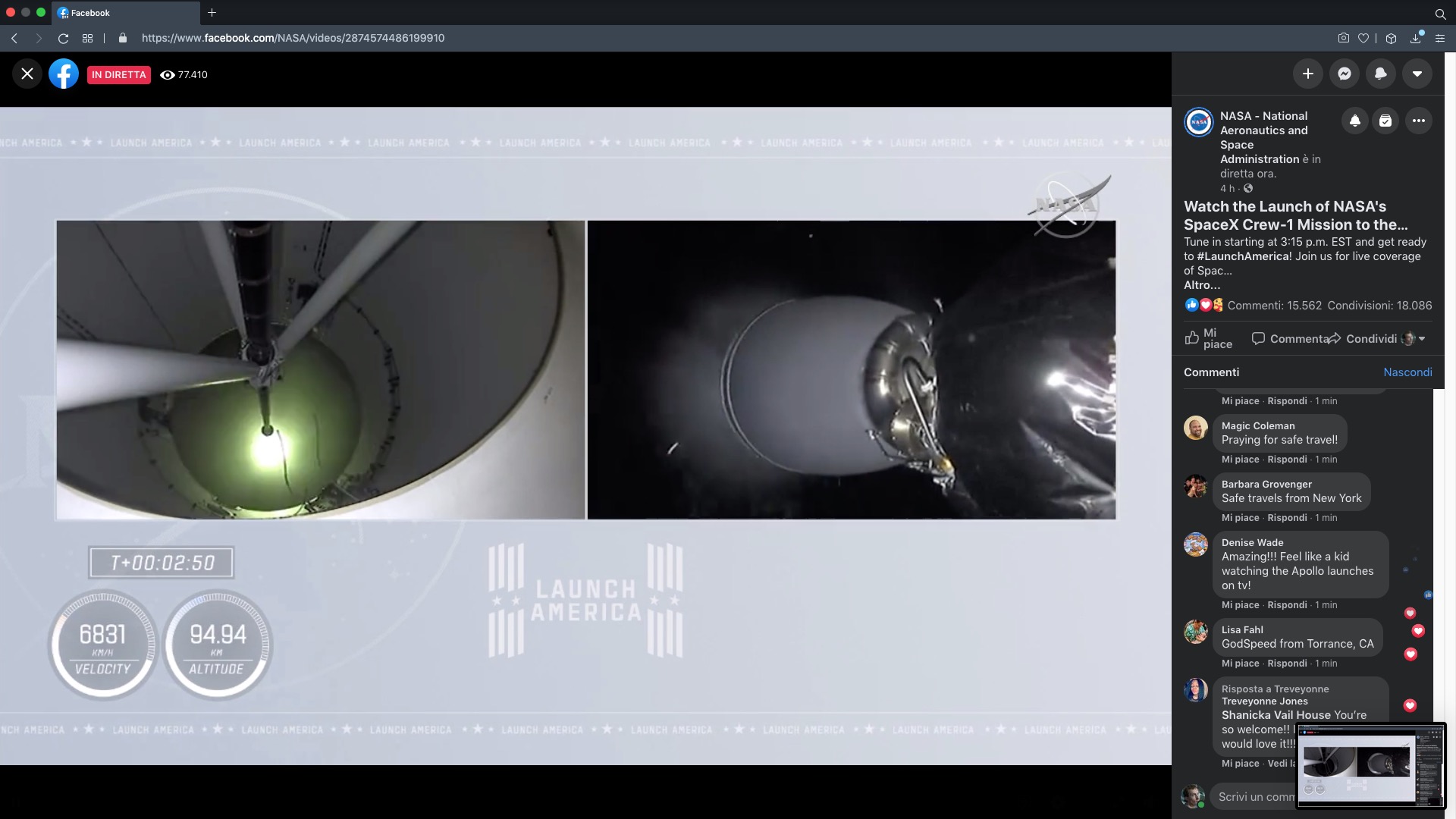
Task: Click picture-in-picture preview thumbnail
Action: (x=1371, y=765)
